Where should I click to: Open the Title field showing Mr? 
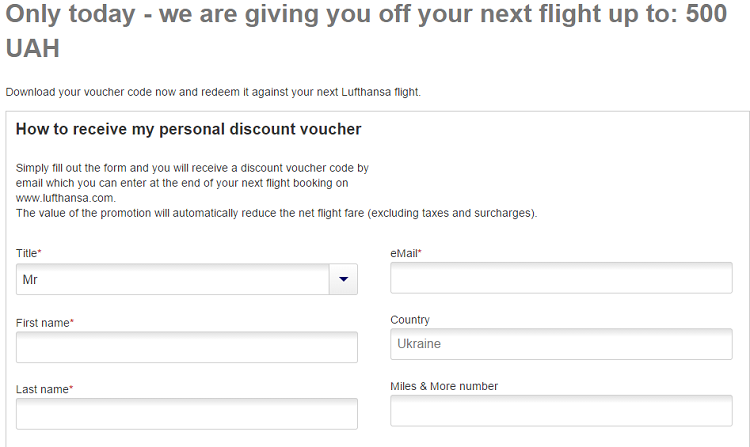tap(172, 279)
